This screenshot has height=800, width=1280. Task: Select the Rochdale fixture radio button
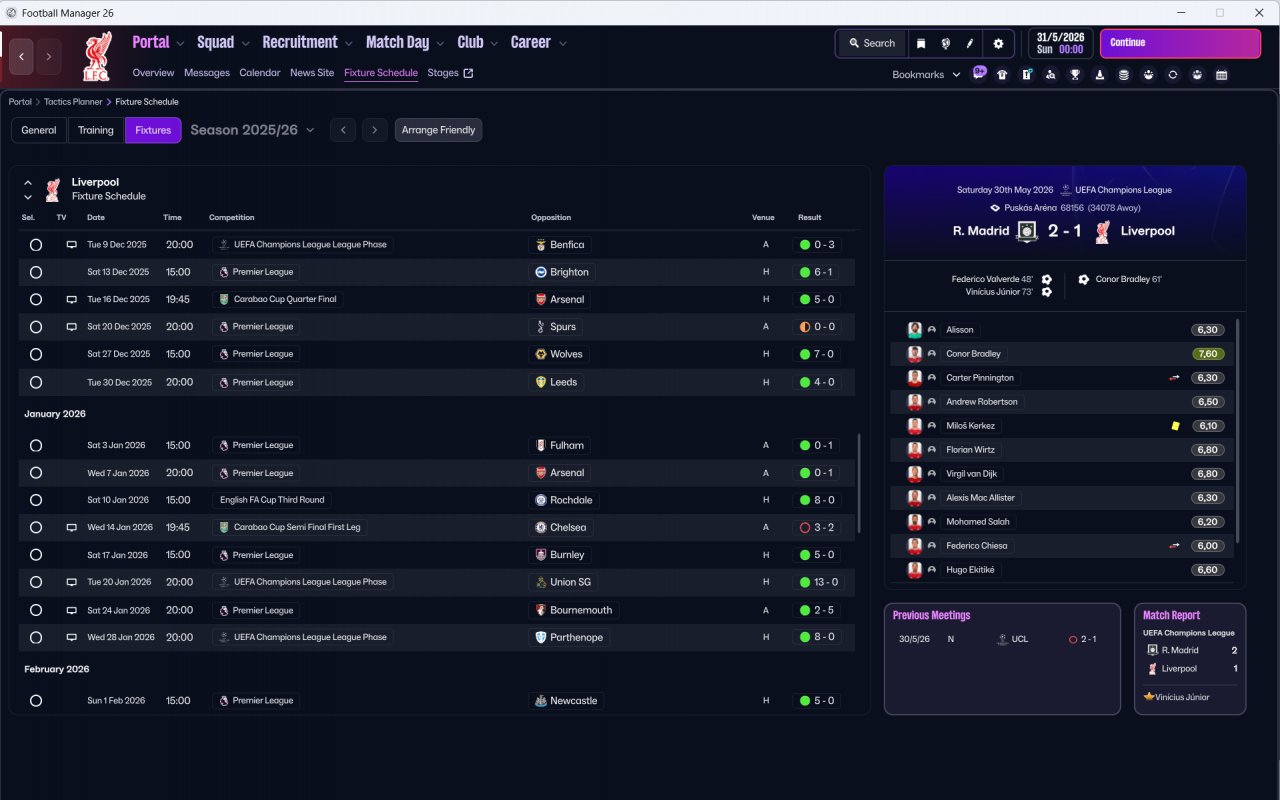(x=36, y=500)
